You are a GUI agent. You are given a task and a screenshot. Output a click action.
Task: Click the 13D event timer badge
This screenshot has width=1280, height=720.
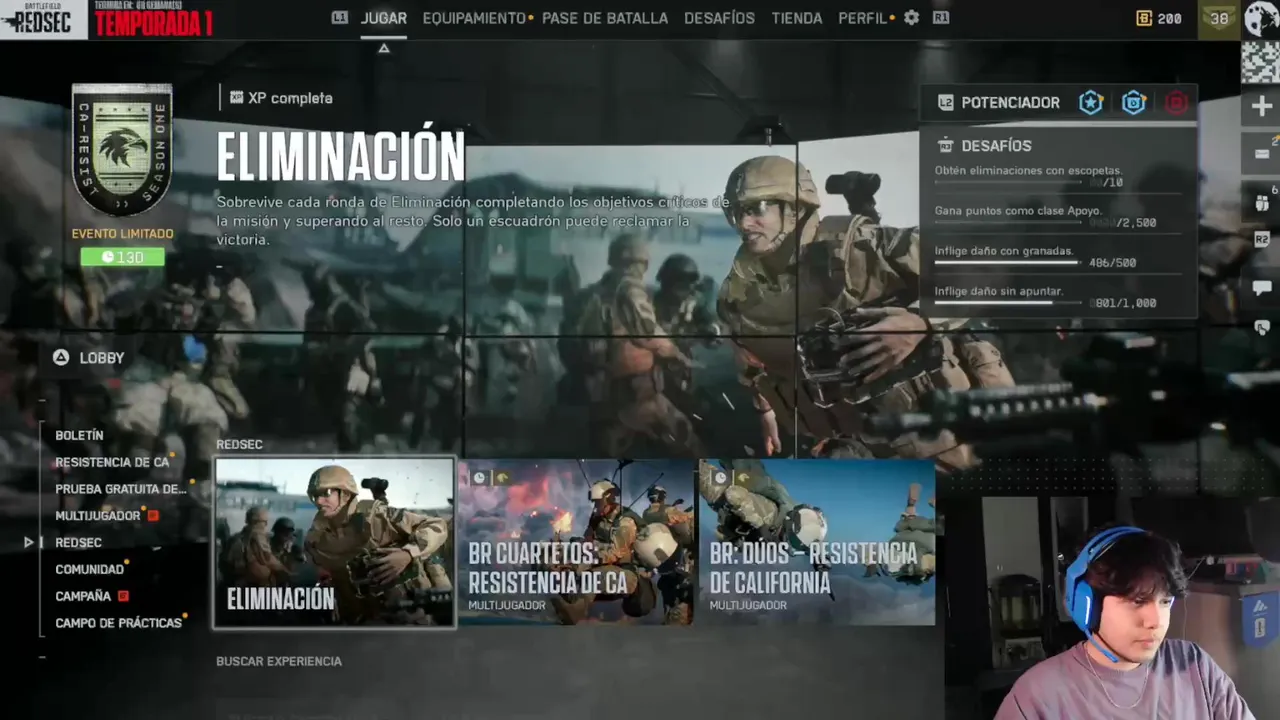(122, 257)
